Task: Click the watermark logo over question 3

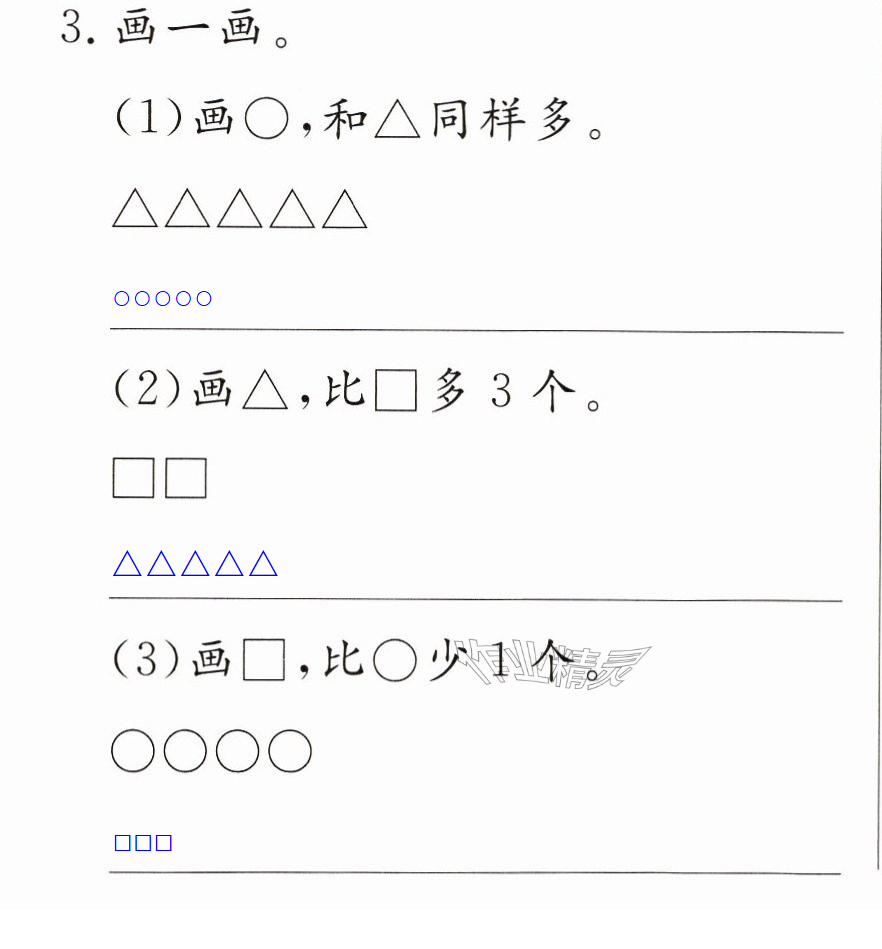Action: point(554,666)
